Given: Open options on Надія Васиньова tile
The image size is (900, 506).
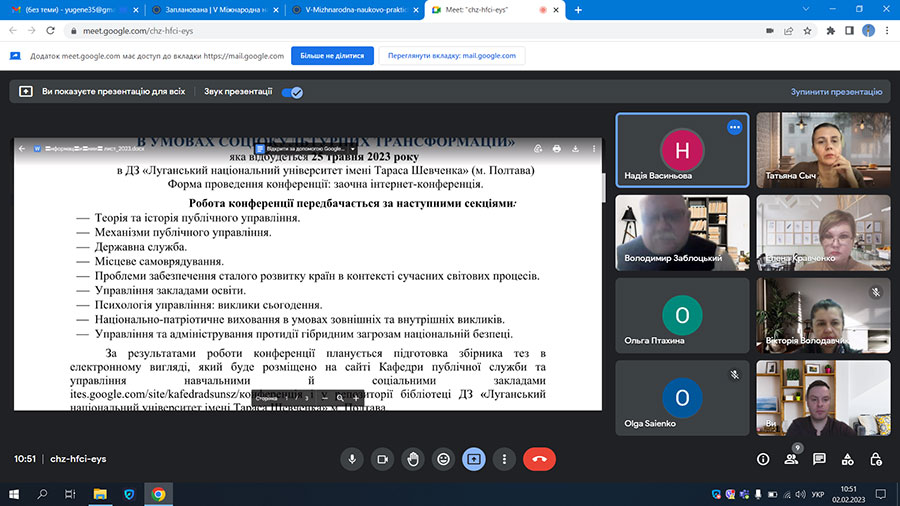Looking at the screenshot, I should [734, 127].
